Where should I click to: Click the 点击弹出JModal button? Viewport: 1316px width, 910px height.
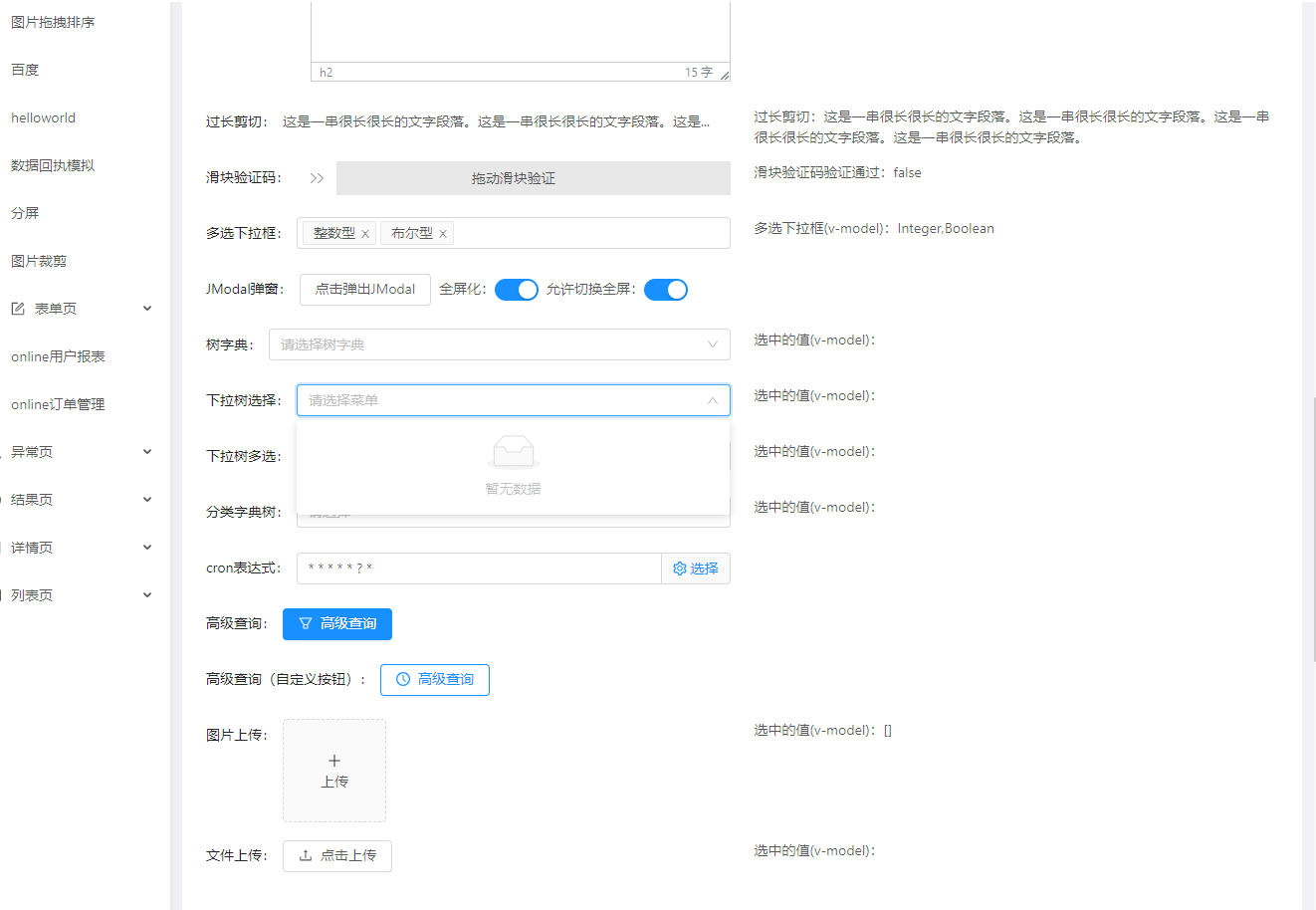[x=365, y=290]
